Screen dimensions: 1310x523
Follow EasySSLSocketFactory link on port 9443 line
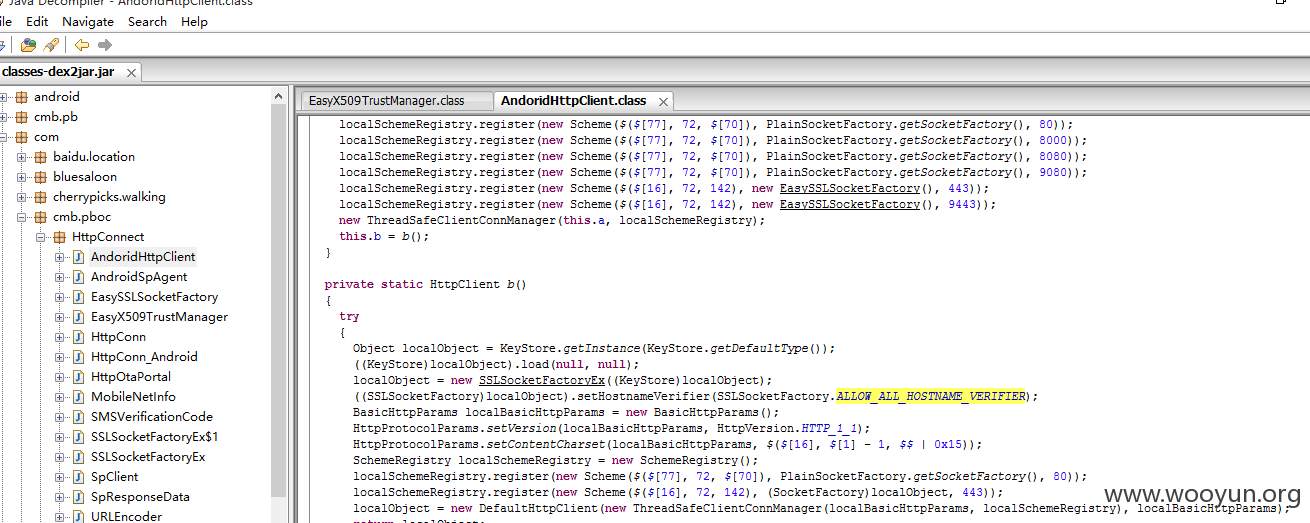coord(850,204)
